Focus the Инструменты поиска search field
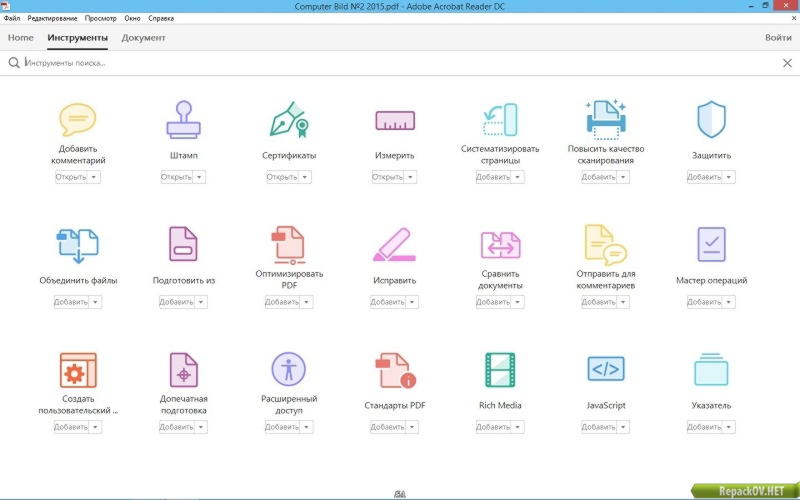Image resolution: width=800 pixels, height=500 pixels. 398,63
